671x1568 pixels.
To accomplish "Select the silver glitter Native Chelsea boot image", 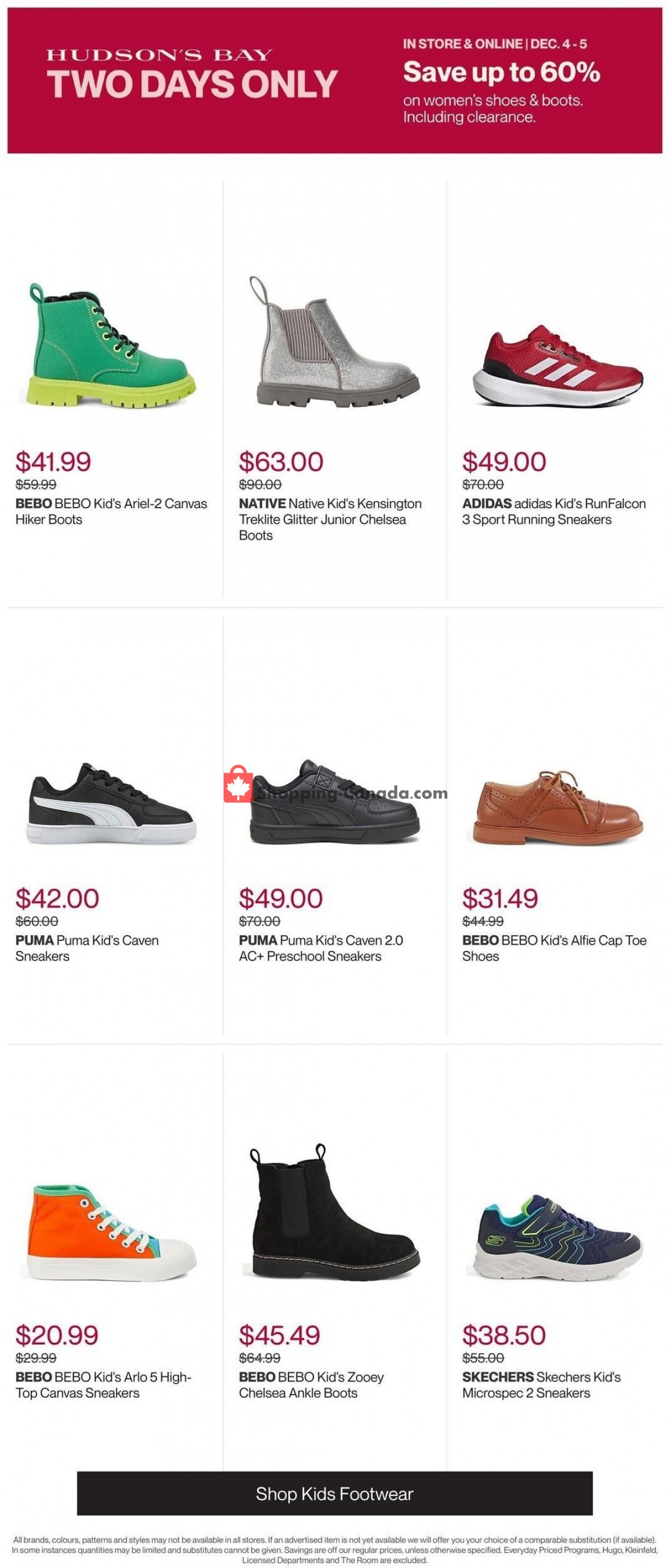I will click(334, 343).
